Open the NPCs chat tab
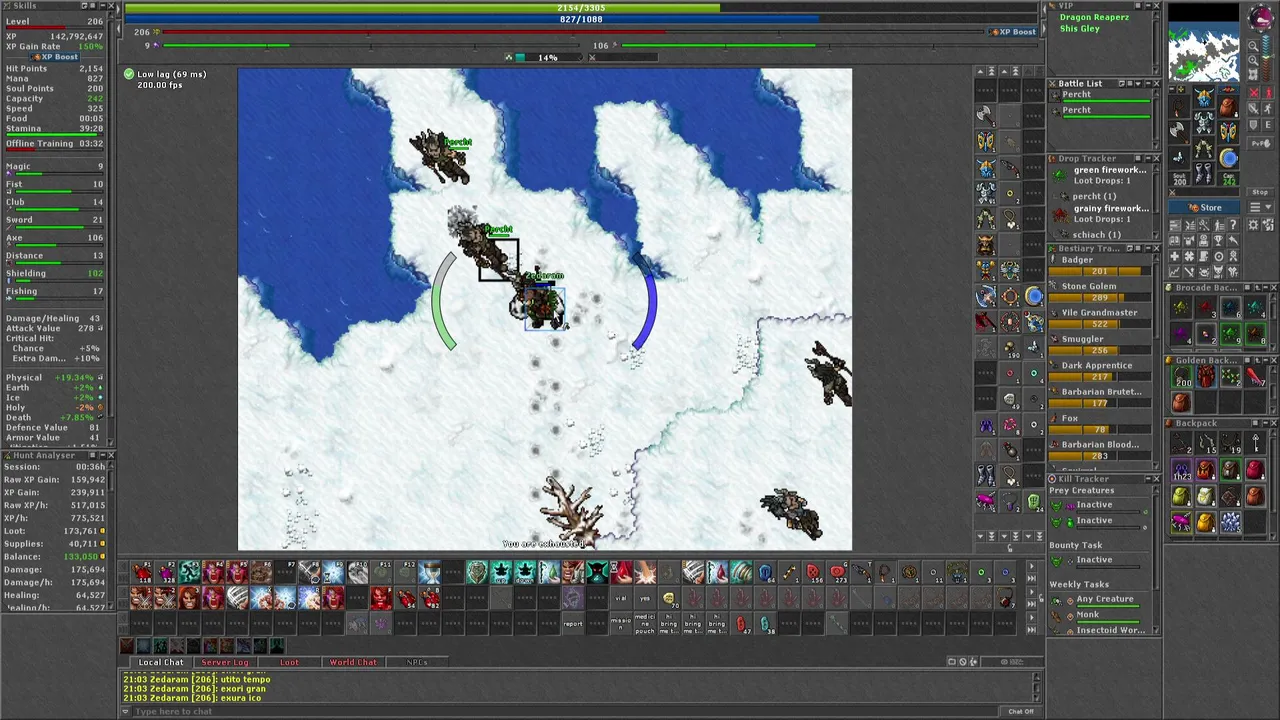This screenshot has width=1280, height=720. tap(417, 662)
